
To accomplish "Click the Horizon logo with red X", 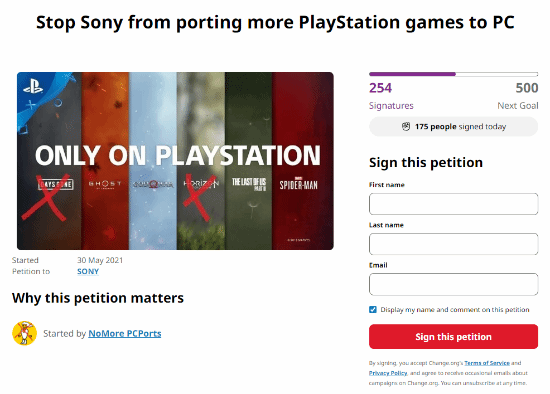I will tap(201, 183).
